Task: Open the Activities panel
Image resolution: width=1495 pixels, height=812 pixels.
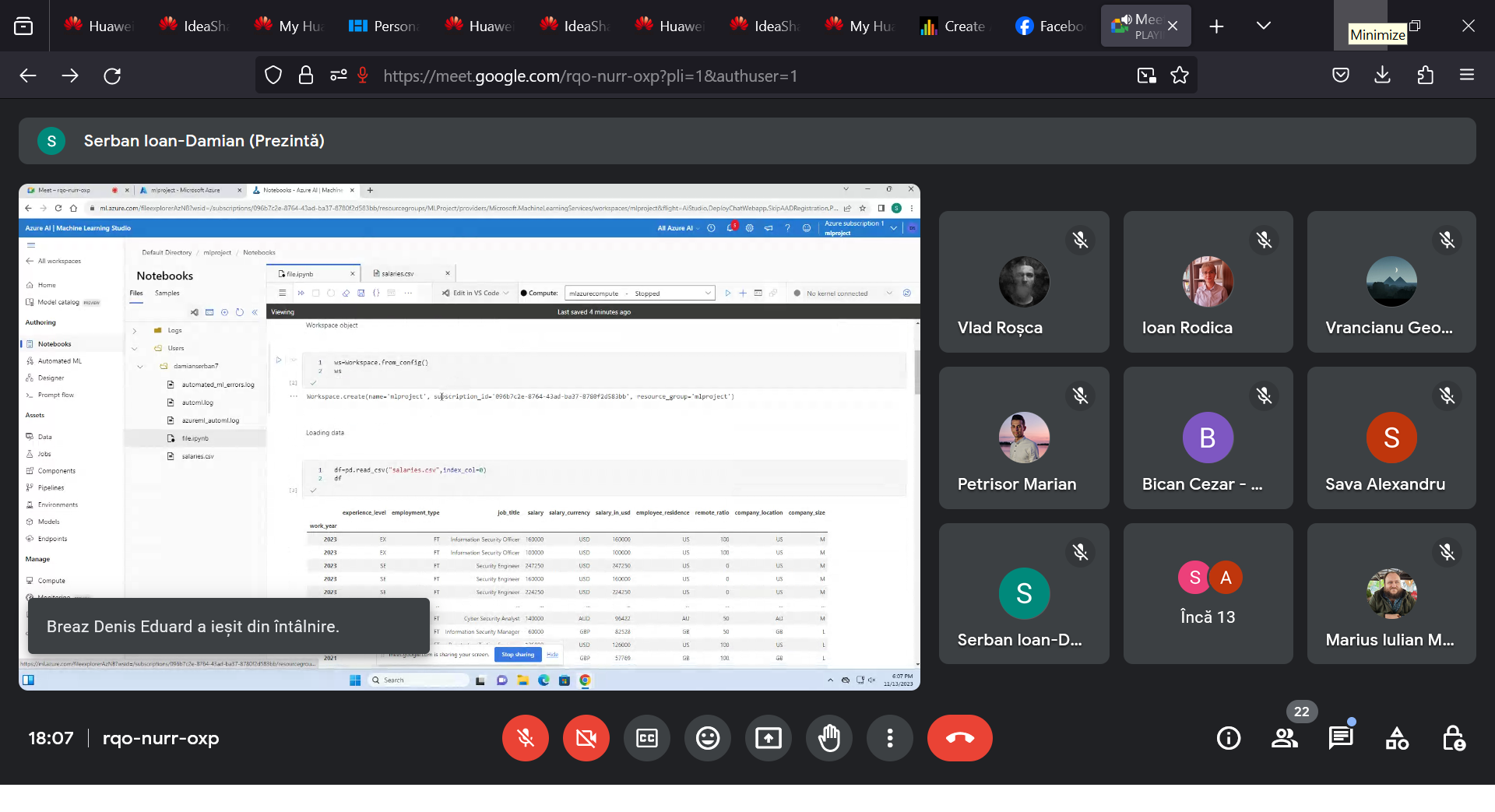Action: (x=1397, y=738)
